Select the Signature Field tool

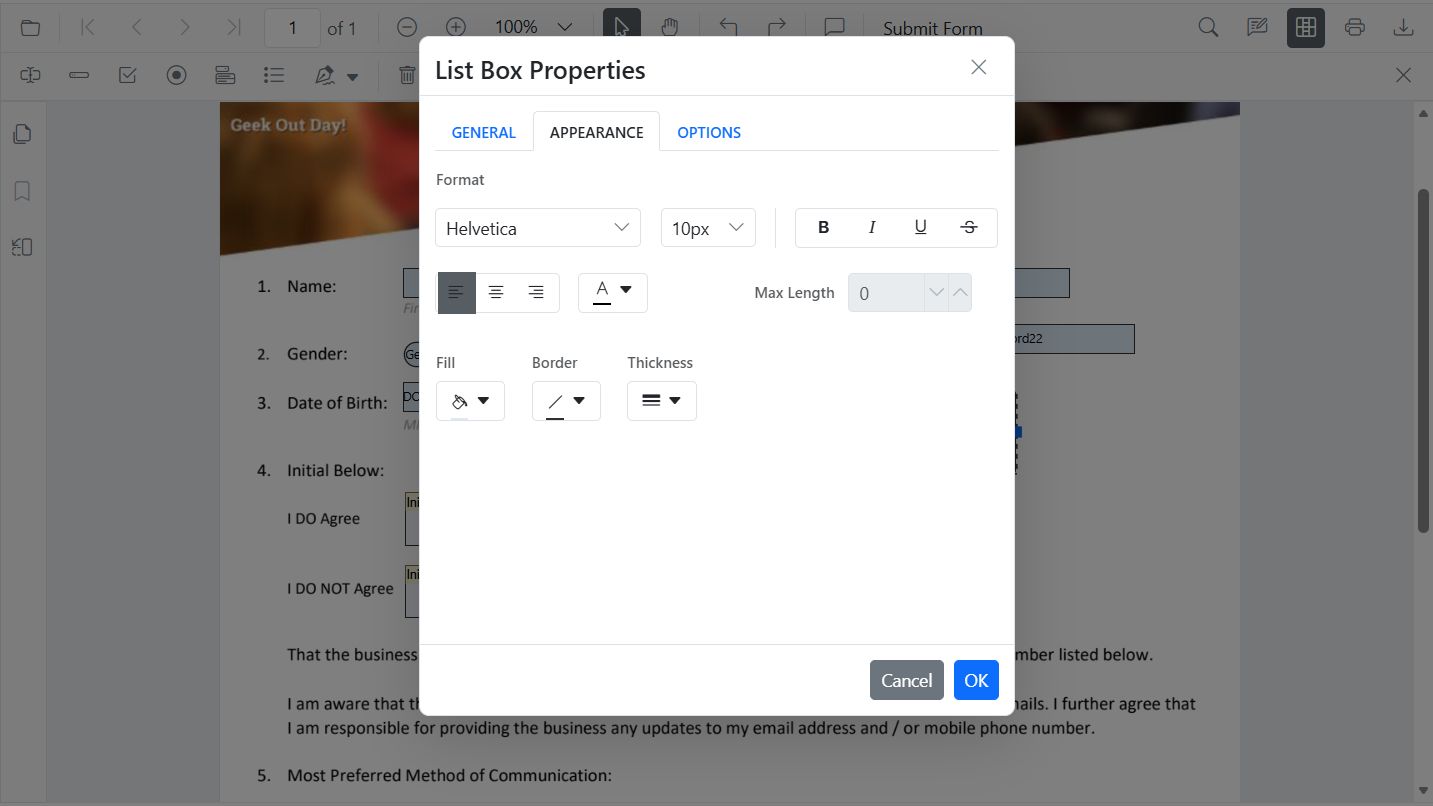322,75
